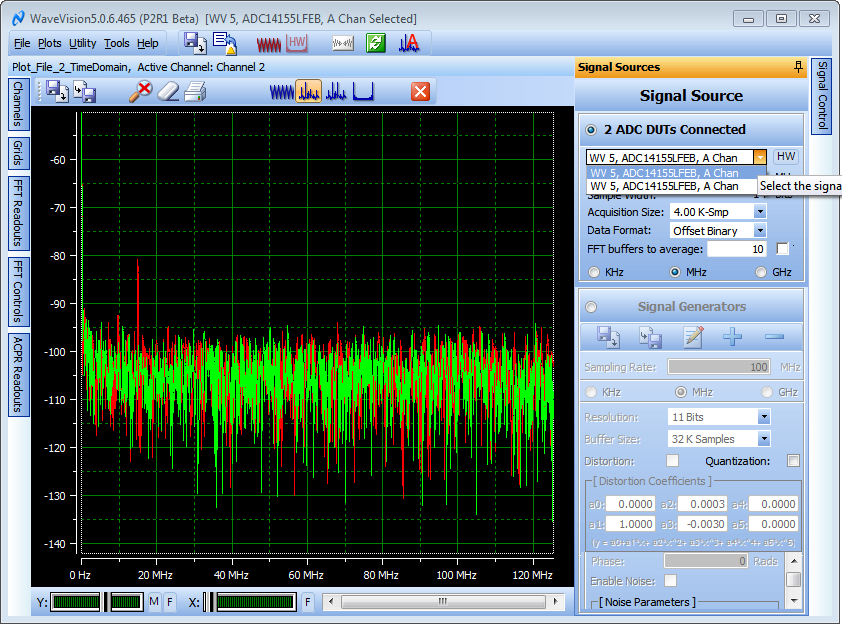Screen dimensions: 842x627
Task: Click the green refresh icon in main toolbar
Action: click(x=375, y=43)
